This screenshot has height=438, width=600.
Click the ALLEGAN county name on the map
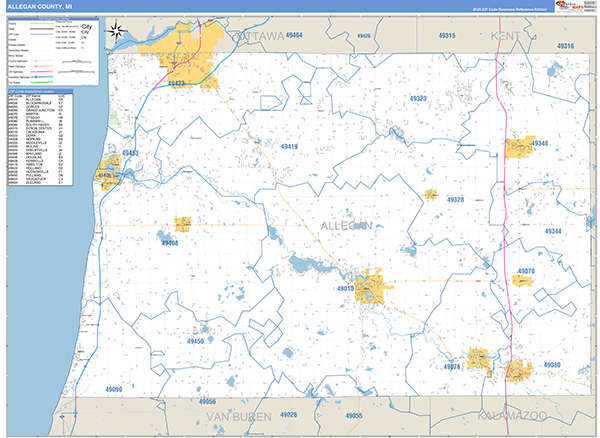(345, 227)
